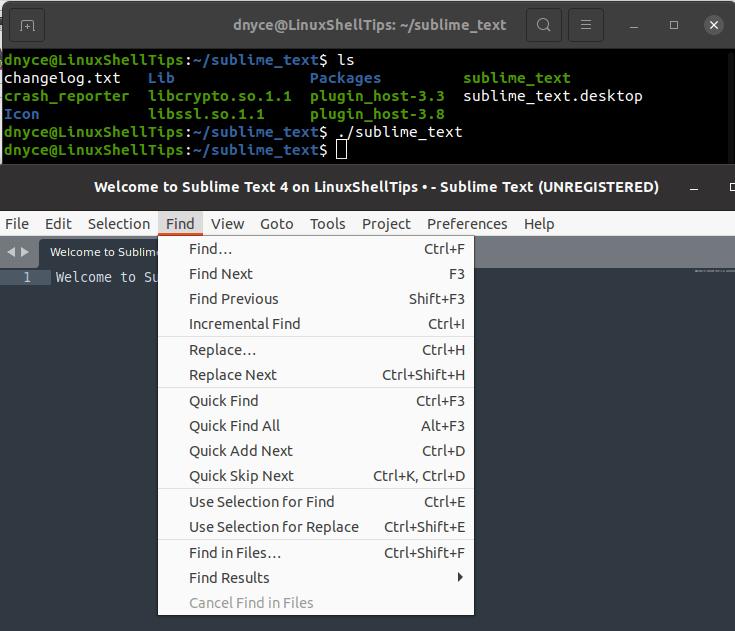Click libssl.so.1.1 in terminal listing
Image resolution: width=735 pixels, height=631 pixels.
pyautogui.click(x=206, y=114)
